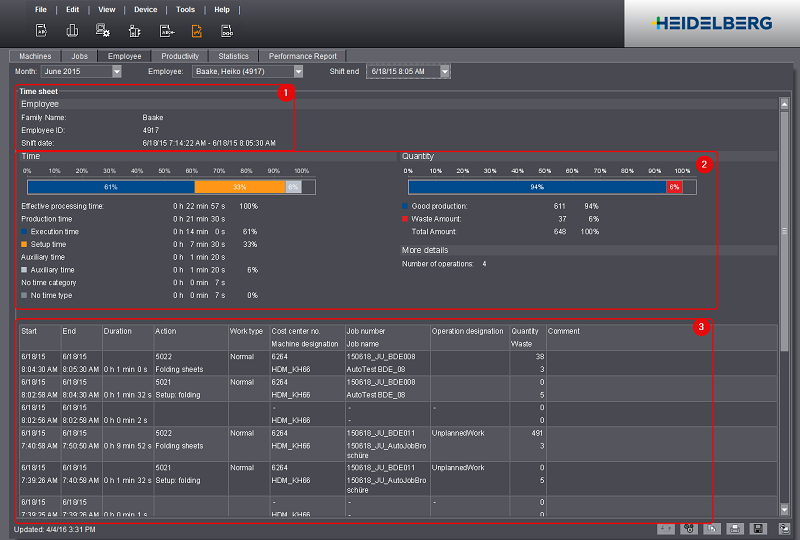
Task: Click the printing press machine toolbar icon
Action: point(134,31)
